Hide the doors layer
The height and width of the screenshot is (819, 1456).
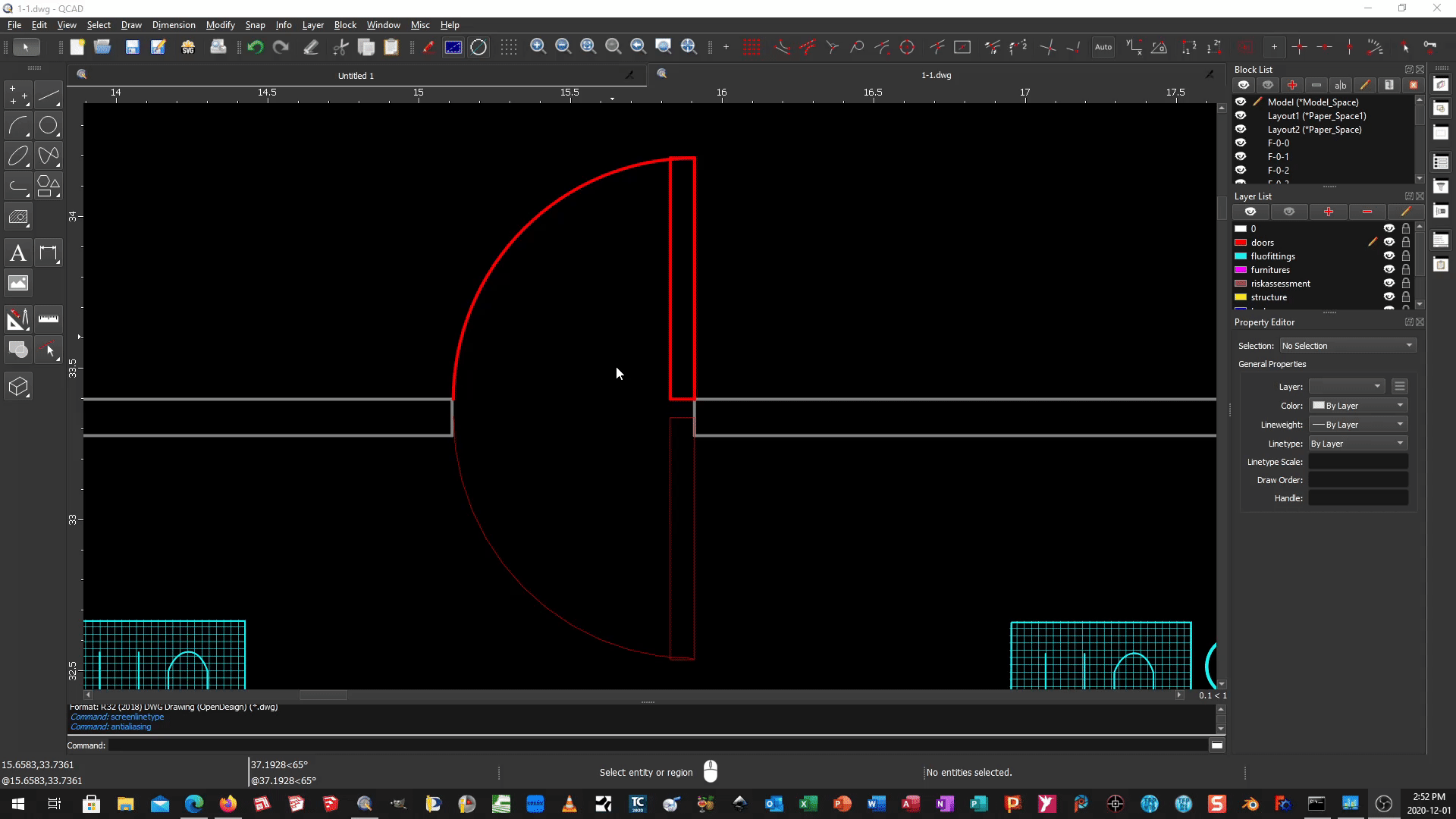click(x=1389, y=243)
